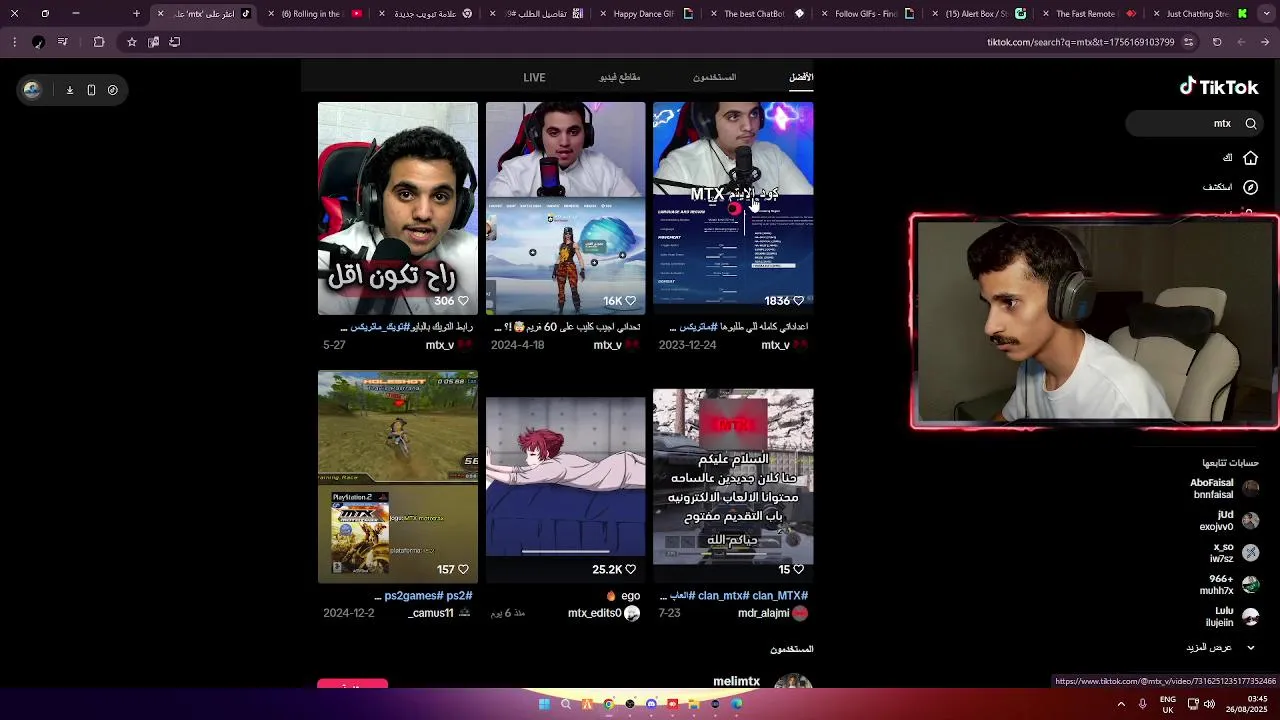The width and height of the screenshot is (1280, 720).
Task: Like the ego video with 25.2K hearts
Action: pos(630,570)
